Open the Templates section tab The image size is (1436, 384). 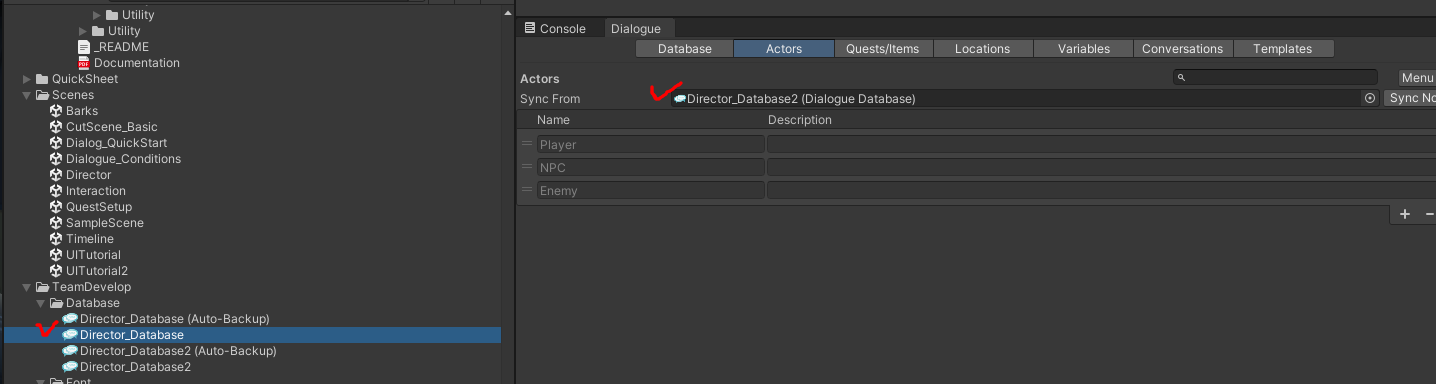[1283, 48]
